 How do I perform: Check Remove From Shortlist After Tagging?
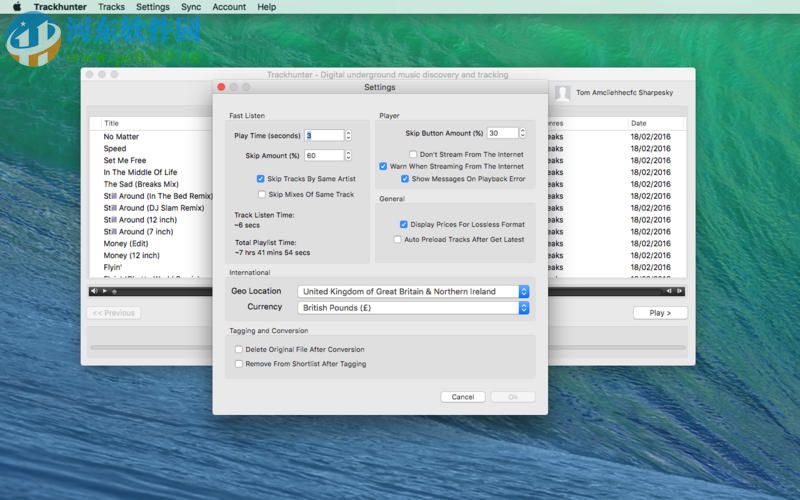click(x=239, y=364)
